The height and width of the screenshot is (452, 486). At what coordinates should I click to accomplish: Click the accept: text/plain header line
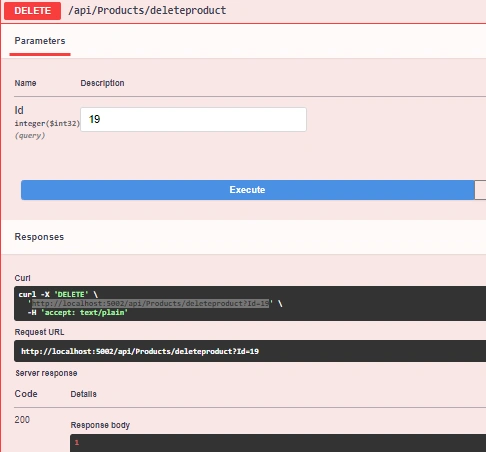(x=78, y=312)
